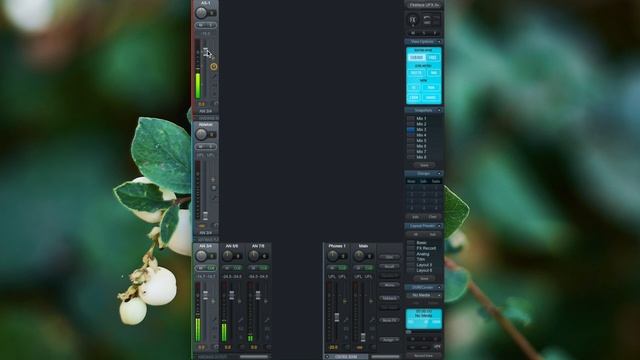
Task: Click the Mono button
Action: pyautogui.click(x=389, y=285)
